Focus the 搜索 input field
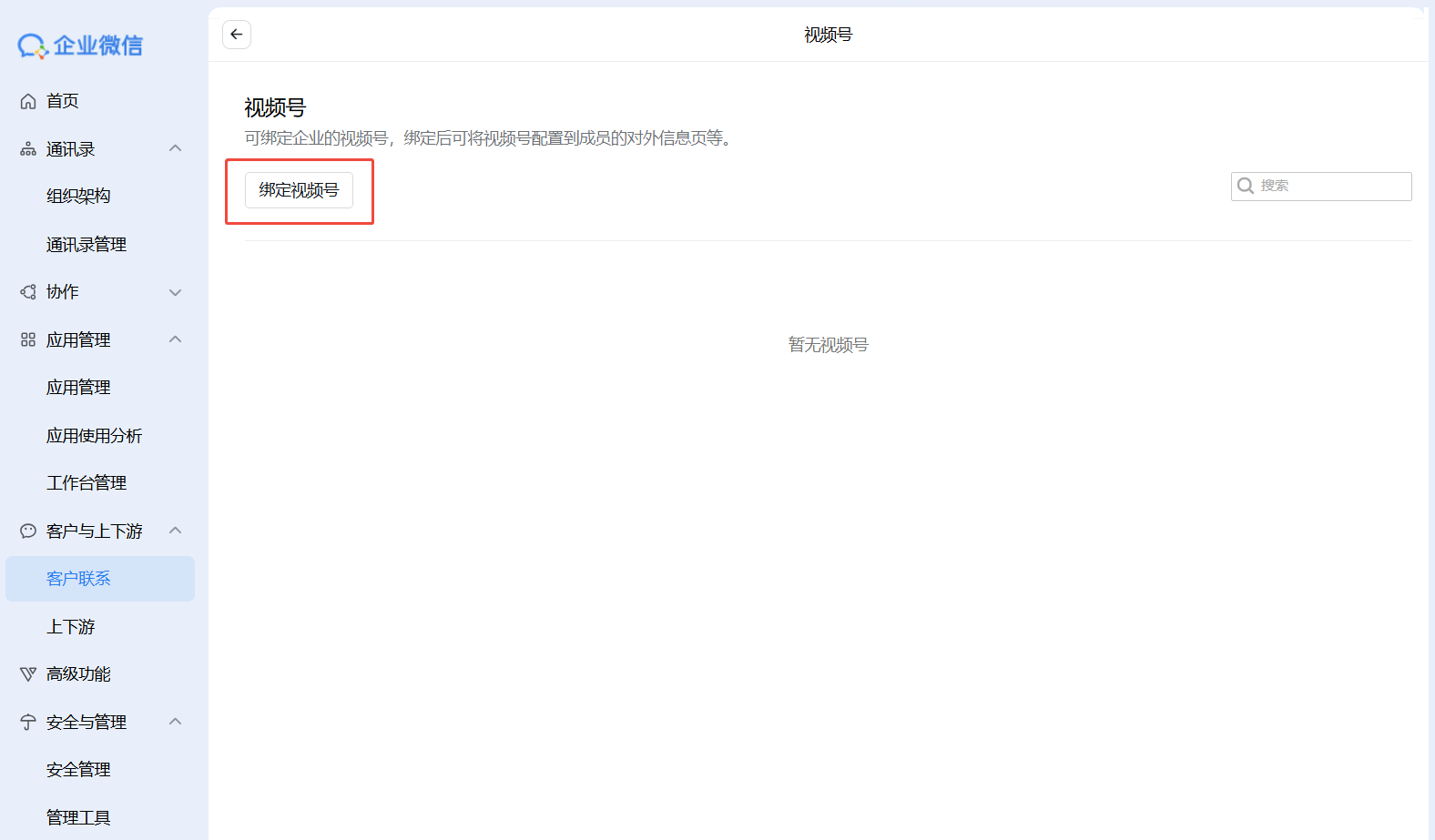 pos(1331,186)
